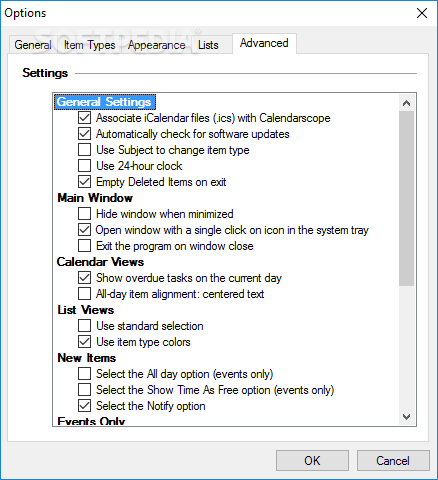
Task: Enable the Use 24-hour clock option
Action: click(x=84, y=166)
